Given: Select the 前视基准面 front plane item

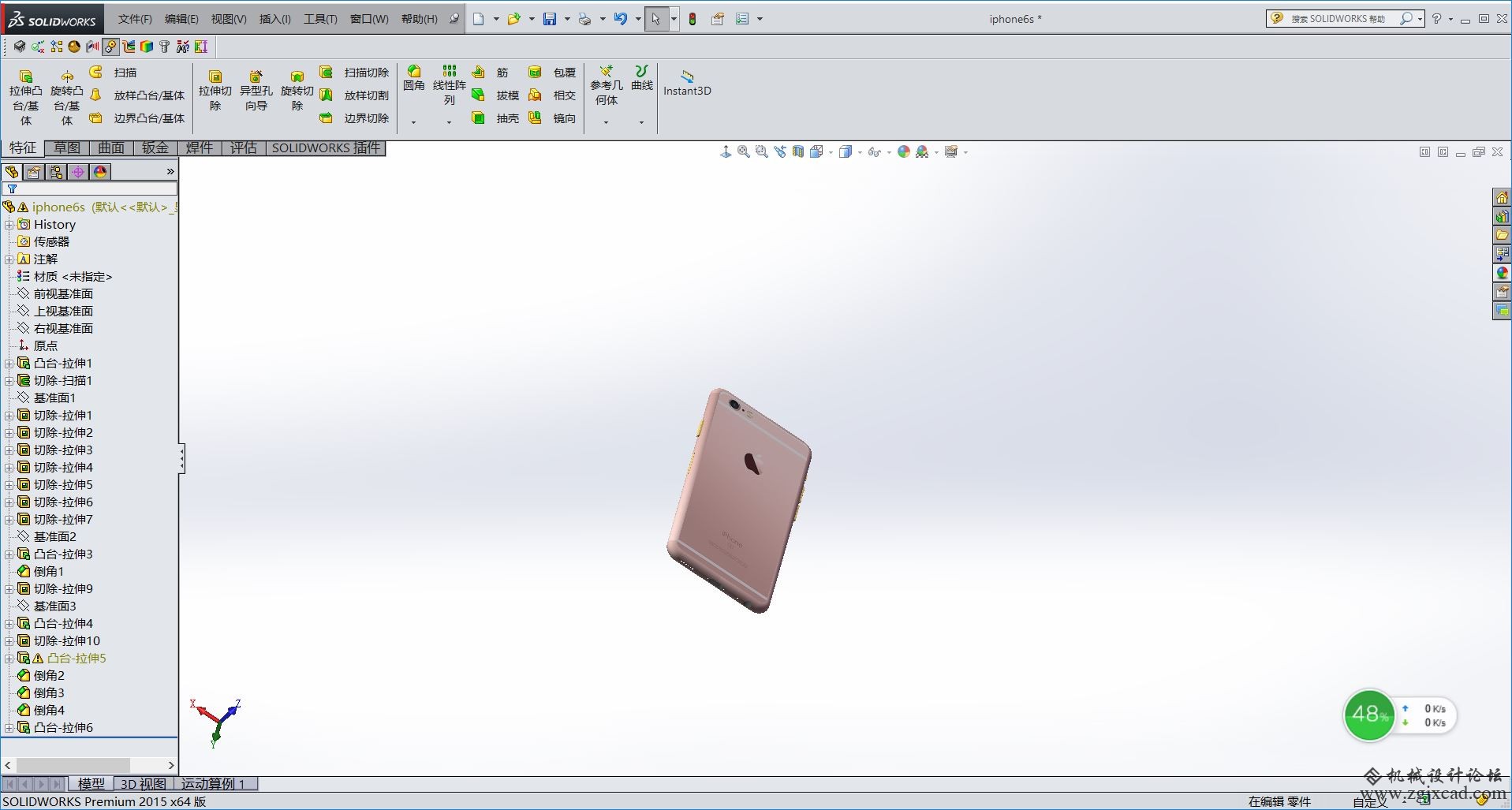Looking at the screenshot, I should [x=54, y=294].
